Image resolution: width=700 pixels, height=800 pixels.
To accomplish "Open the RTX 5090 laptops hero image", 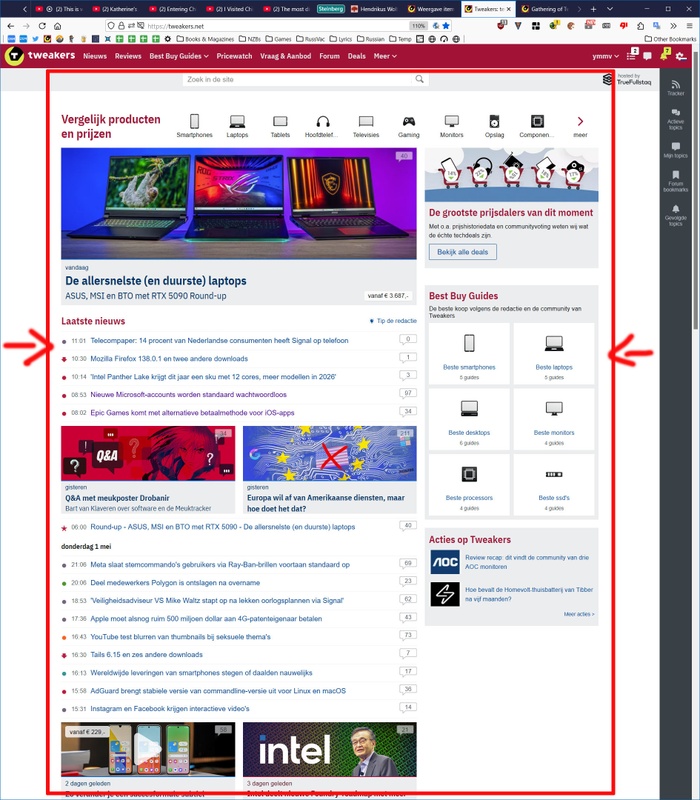I will (239, 204).
